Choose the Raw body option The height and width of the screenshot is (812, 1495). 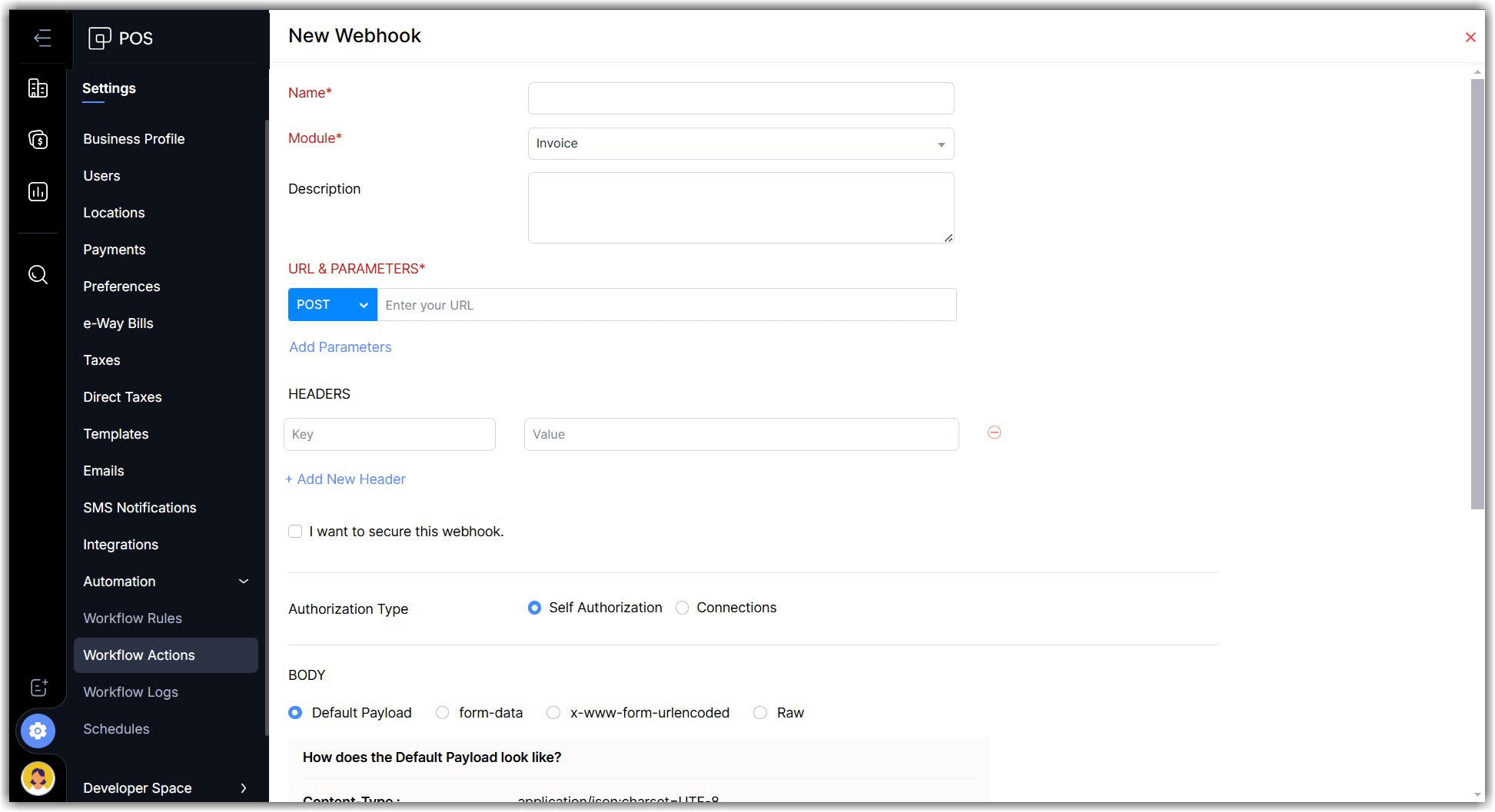760,713
